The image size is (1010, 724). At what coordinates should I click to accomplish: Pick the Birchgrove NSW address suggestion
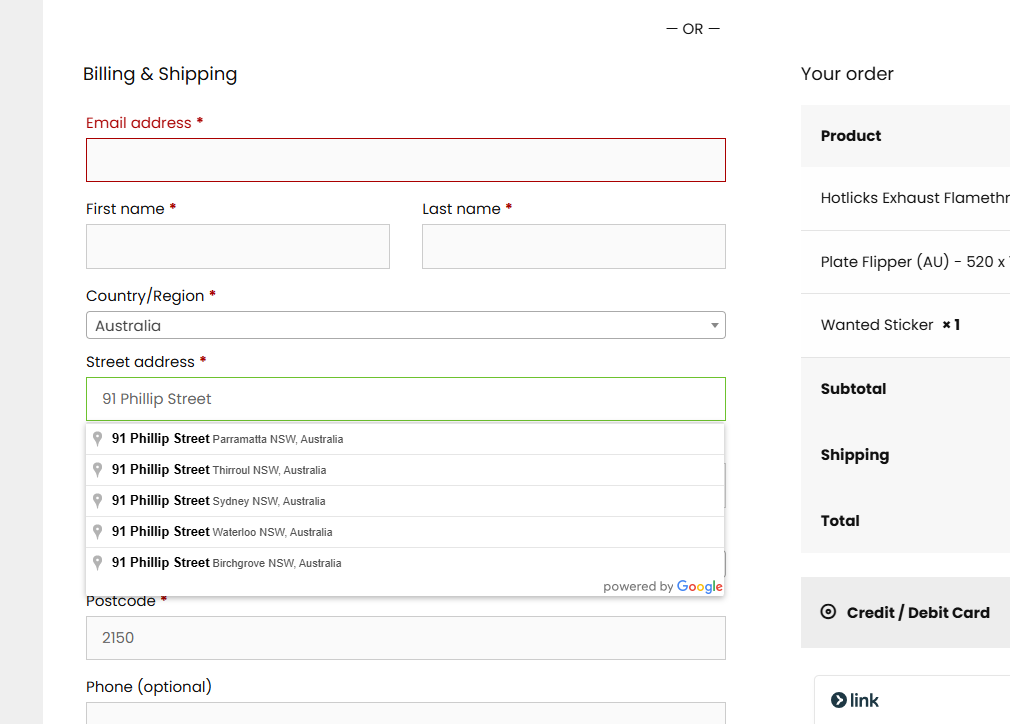click(x=405, y=562)
